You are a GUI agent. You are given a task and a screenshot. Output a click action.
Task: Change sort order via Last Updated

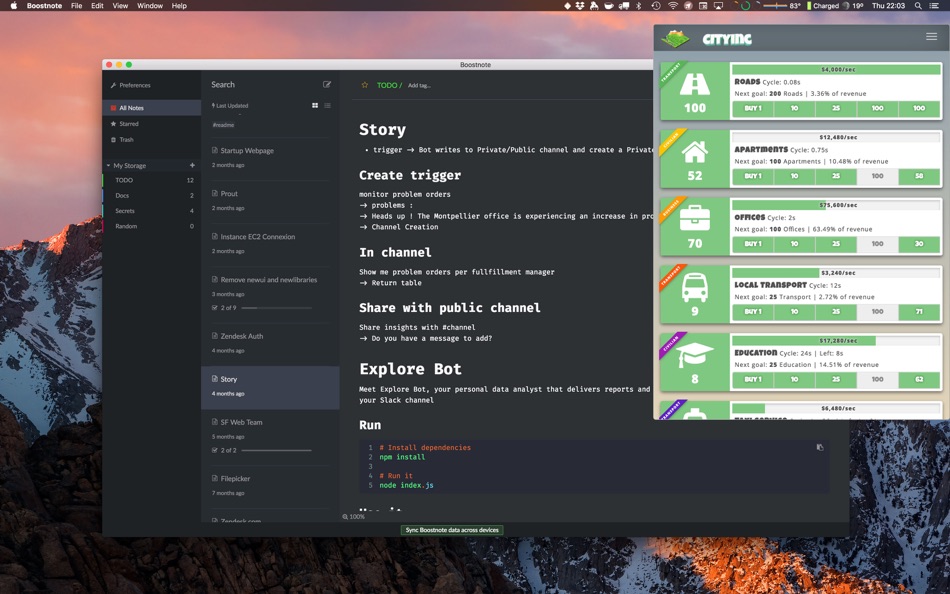(x=230, y=105)
